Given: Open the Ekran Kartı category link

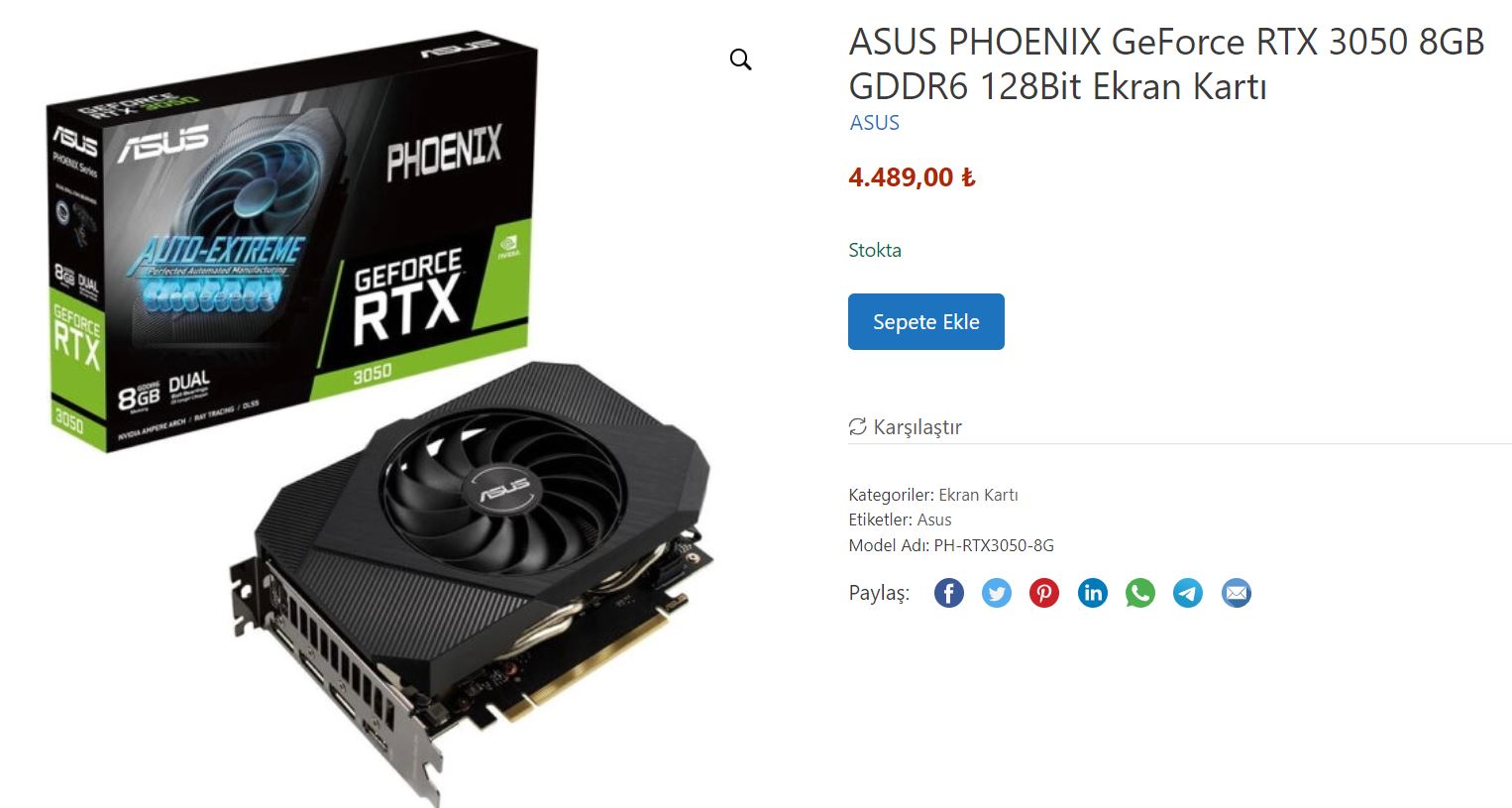Looking at the screenshot, I should click(x=978, y=495).
